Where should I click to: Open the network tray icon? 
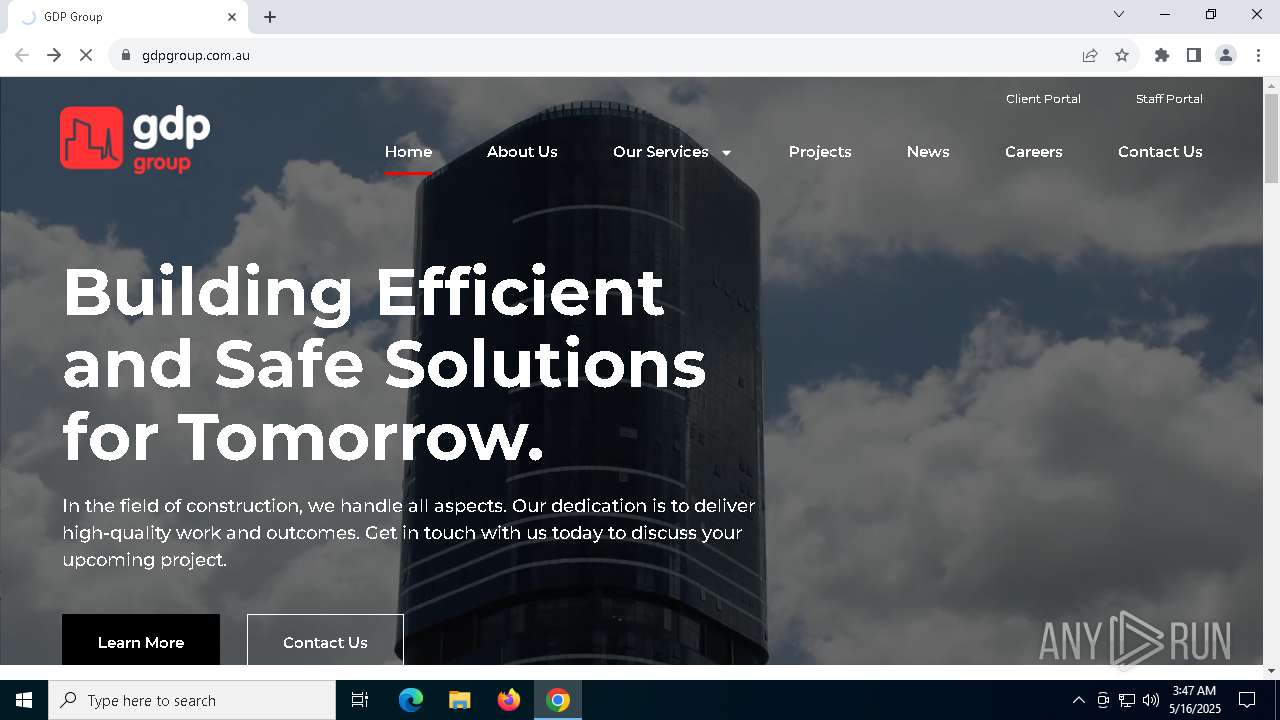tap(1127, 700)
